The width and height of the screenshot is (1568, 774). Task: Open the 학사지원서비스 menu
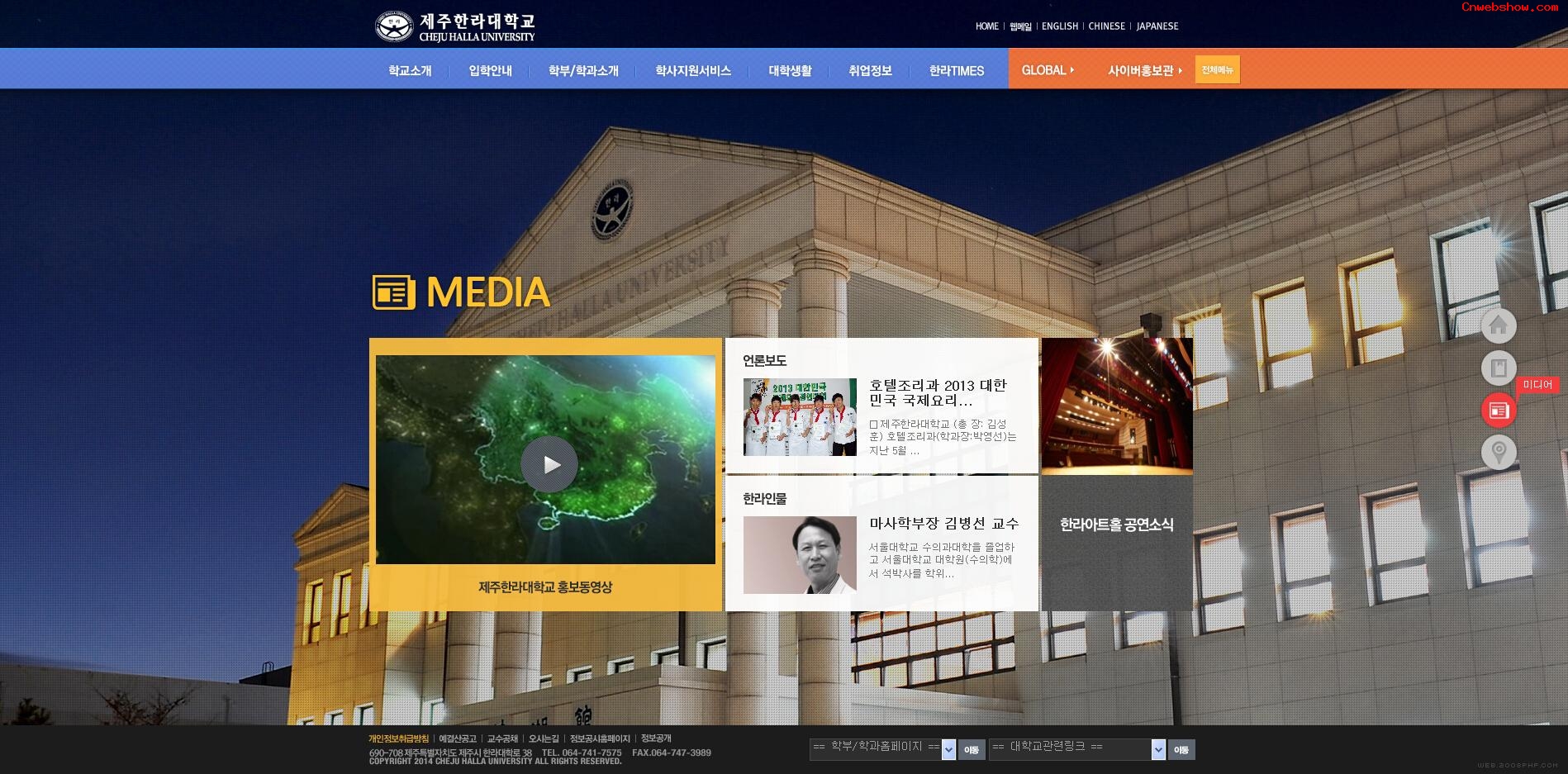point(693,71)
